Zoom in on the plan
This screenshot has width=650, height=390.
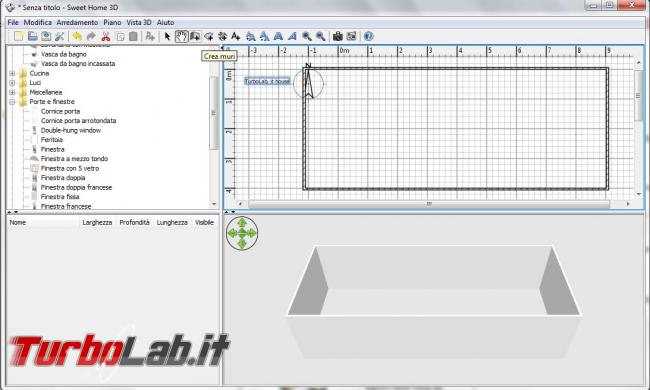[x=307, y=36]
